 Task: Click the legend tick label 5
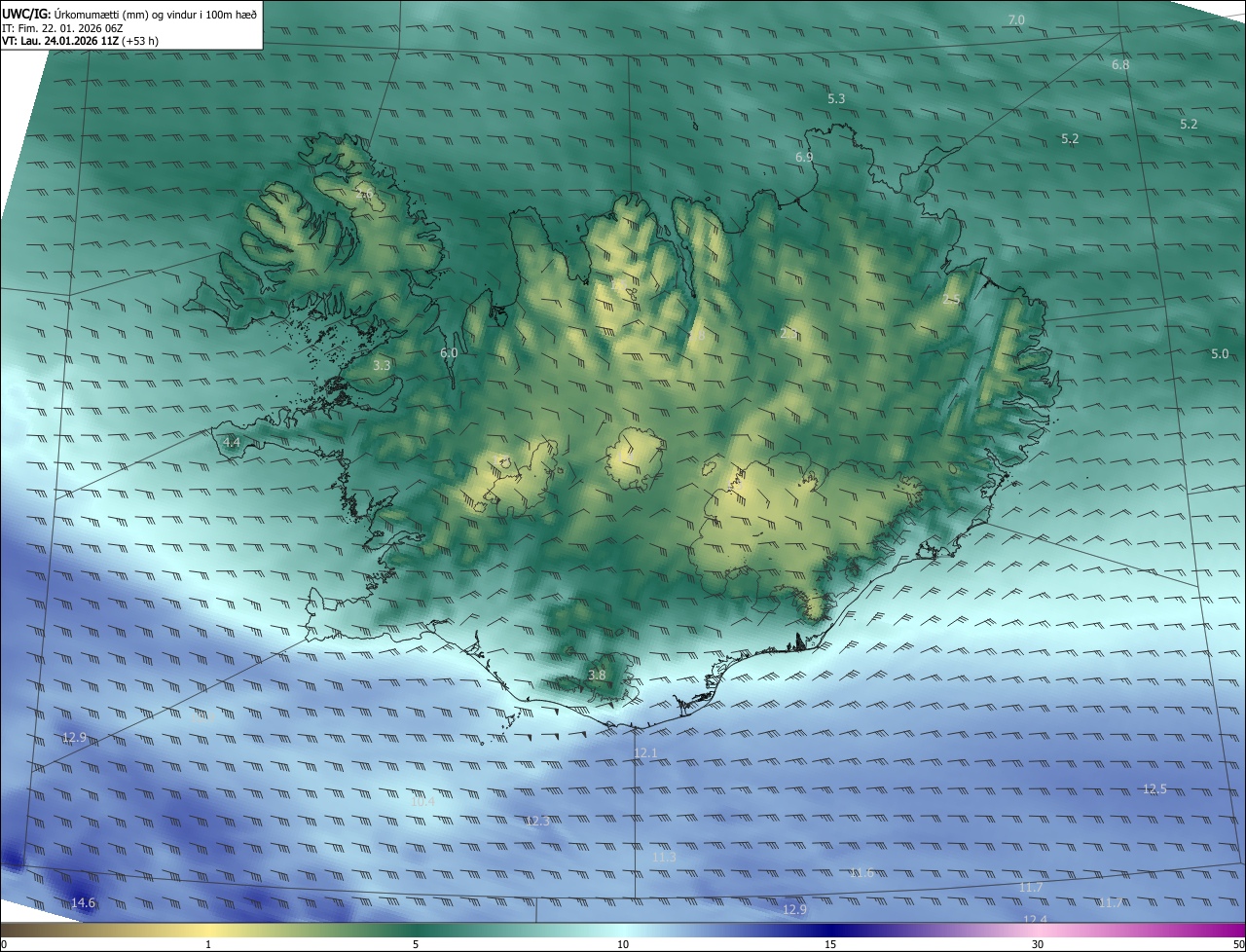pos(416,944)
